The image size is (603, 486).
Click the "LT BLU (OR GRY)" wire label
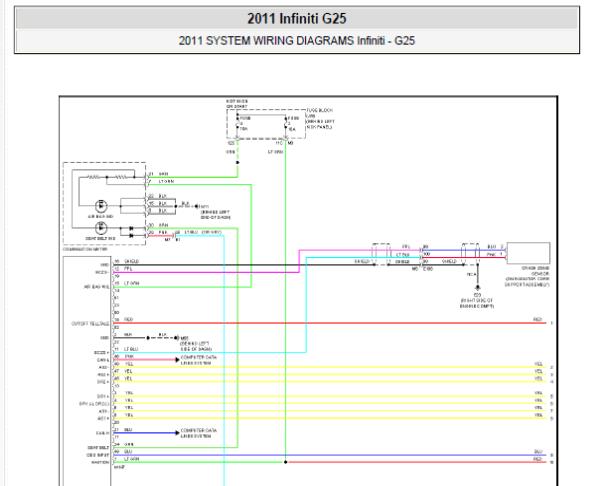[202, 232]
